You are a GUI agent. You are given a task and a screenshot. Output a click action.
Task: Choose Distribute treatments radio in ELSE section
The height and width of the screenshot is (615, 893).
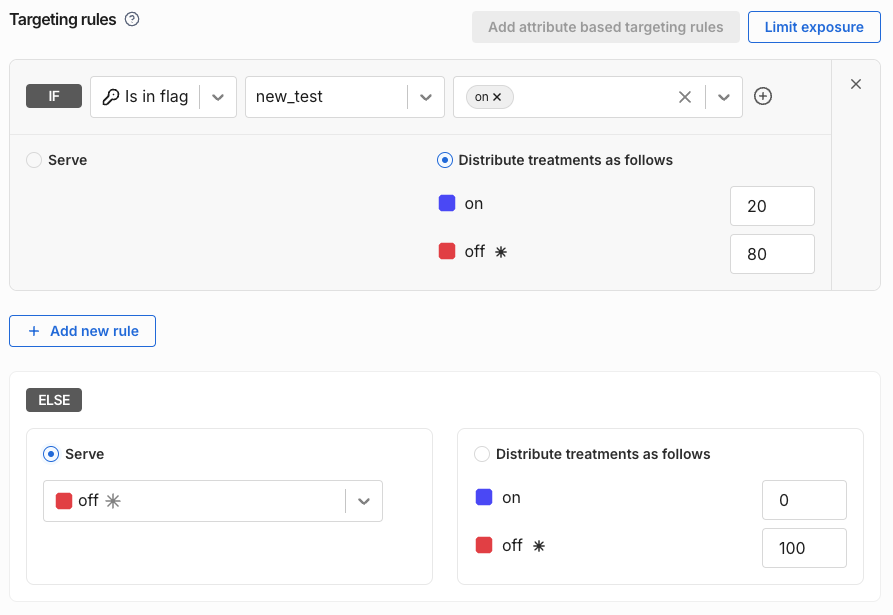[482, 454]
